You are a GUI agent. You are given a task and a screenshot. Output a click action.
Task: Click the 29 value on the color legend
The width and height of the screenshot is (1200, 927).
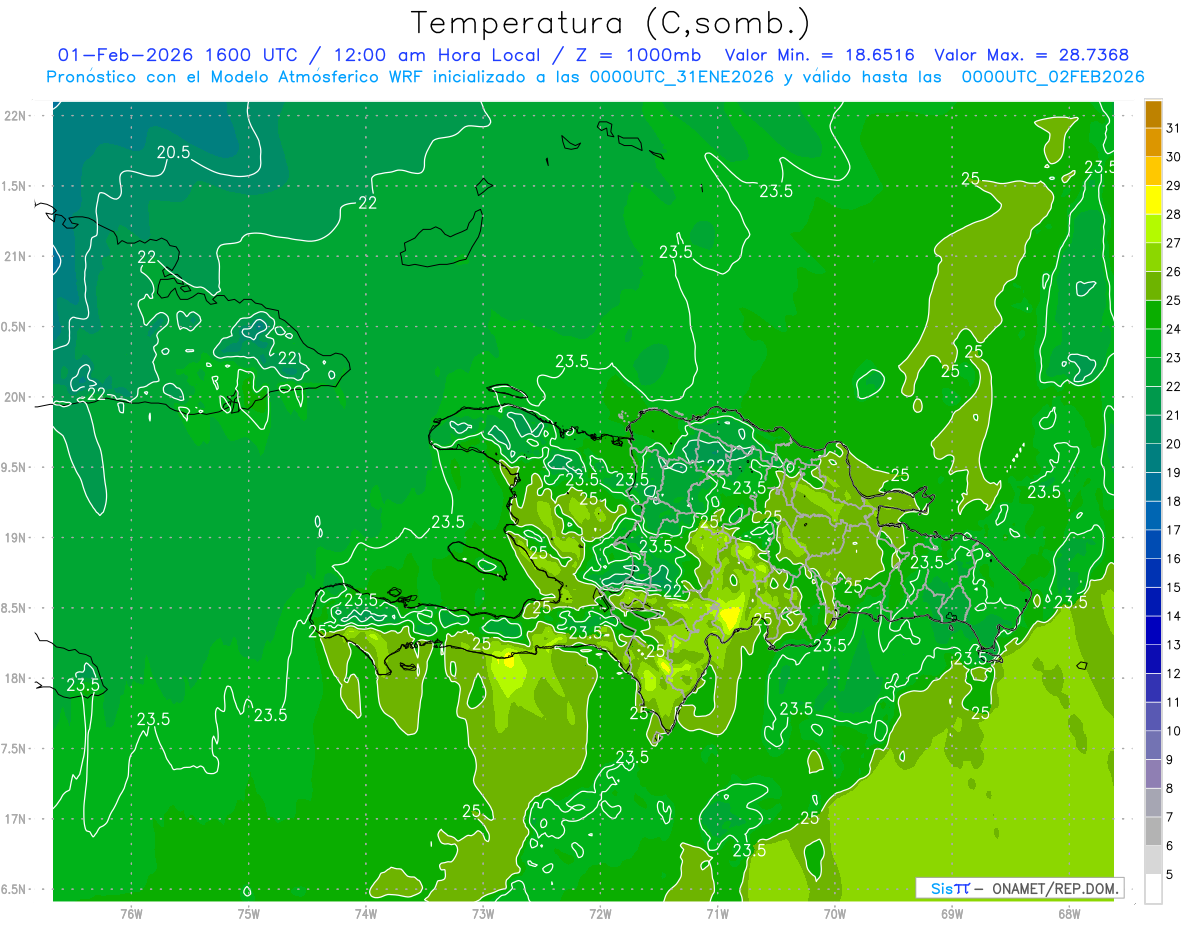click(x=1174, y=185)
